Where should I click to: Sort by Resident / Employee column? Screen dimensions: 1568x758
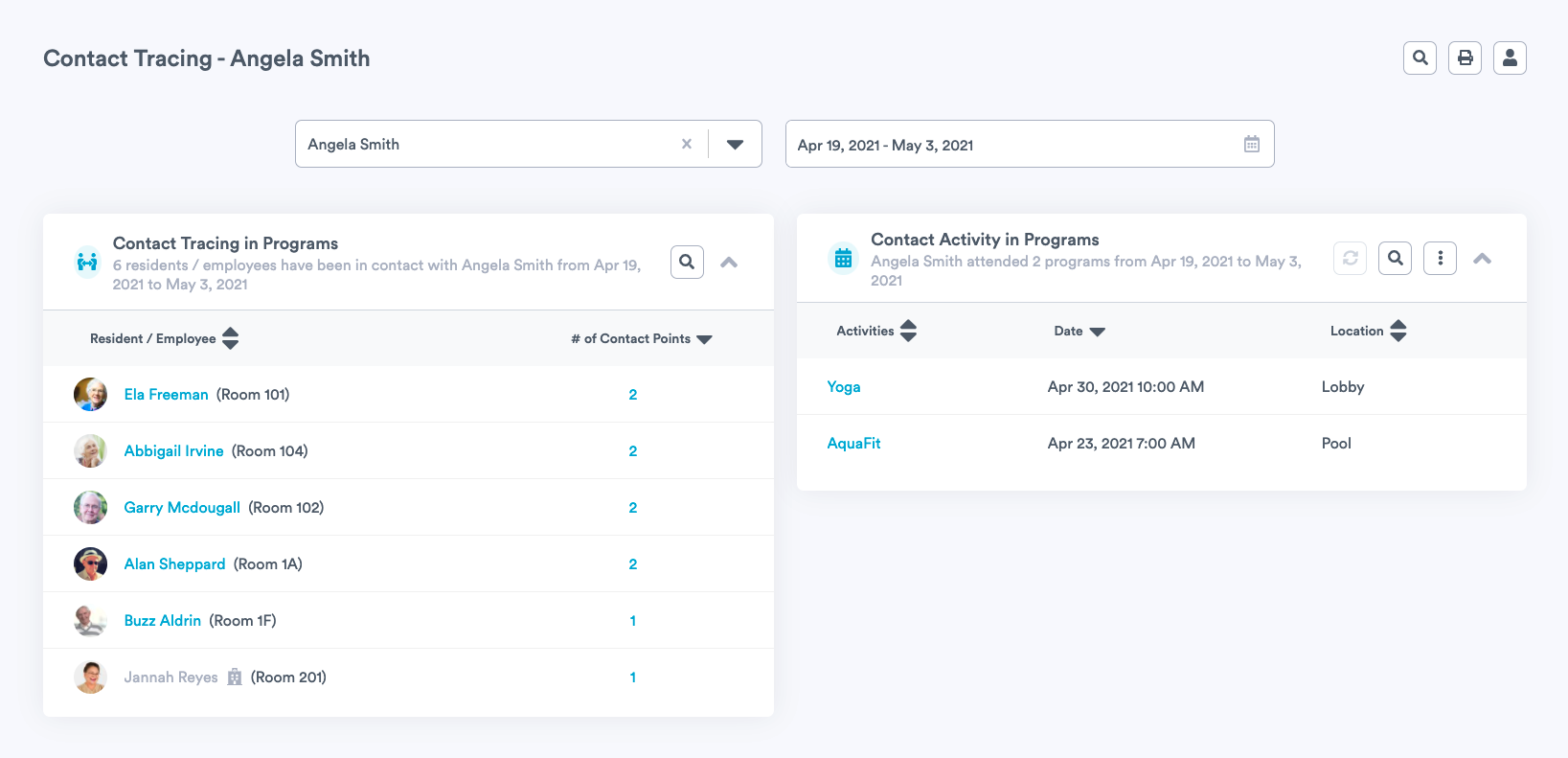(230, 338)
